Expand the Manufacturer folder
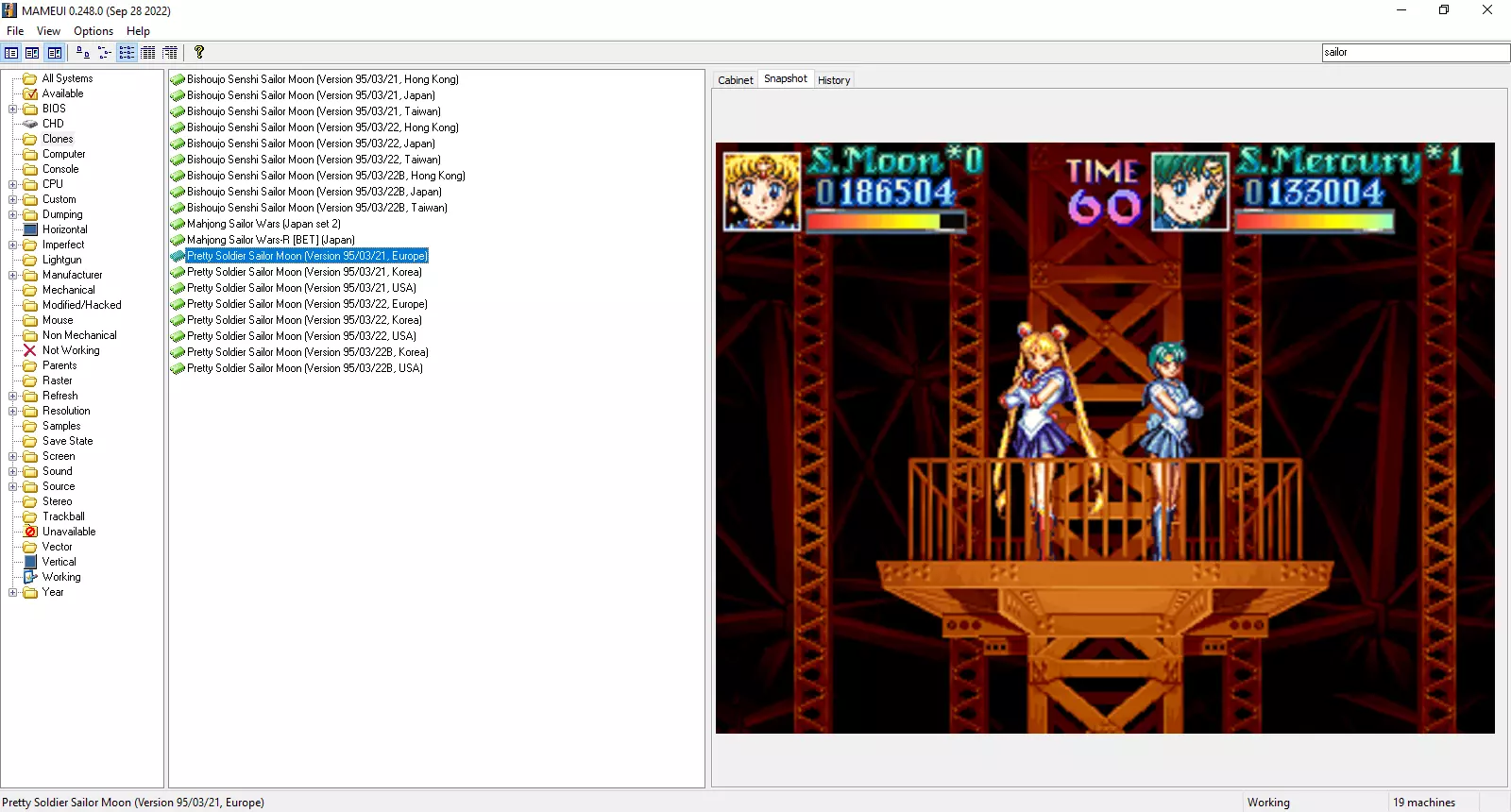Image resolution: width=1511 pixels, height=812 pixels. (x=13, y=275)
